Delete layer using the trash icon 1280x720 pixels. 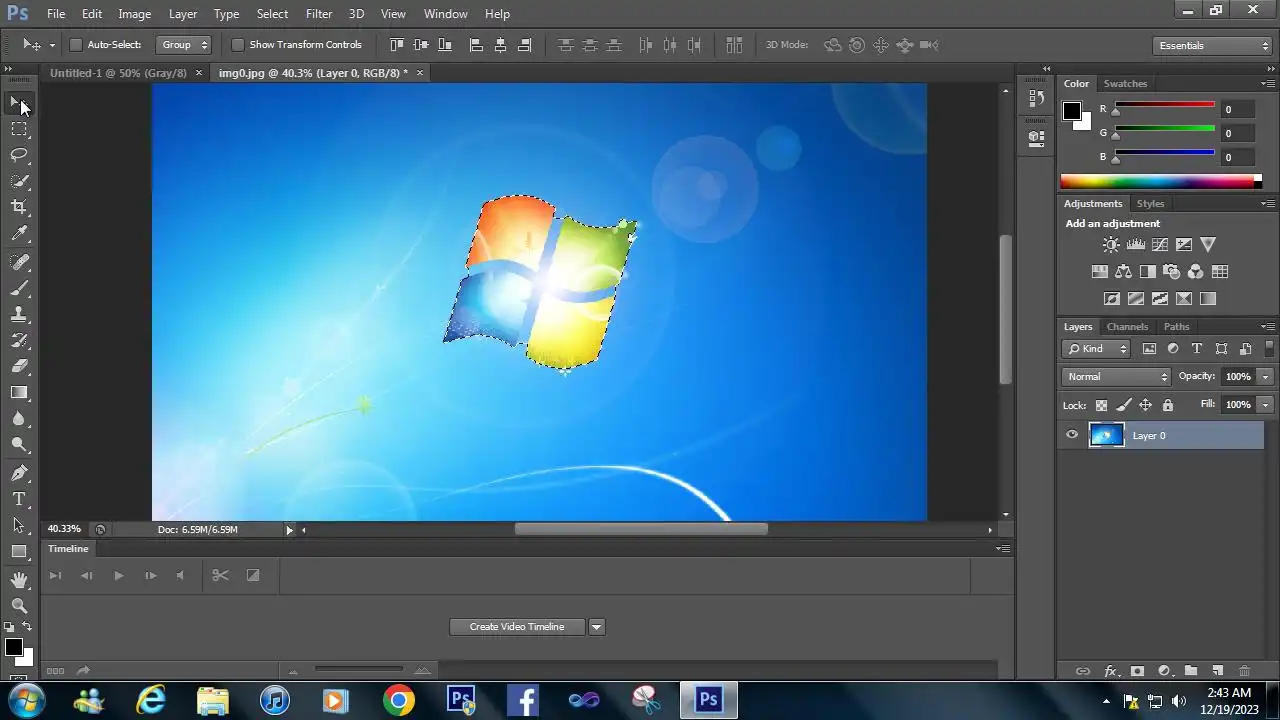1245,671
